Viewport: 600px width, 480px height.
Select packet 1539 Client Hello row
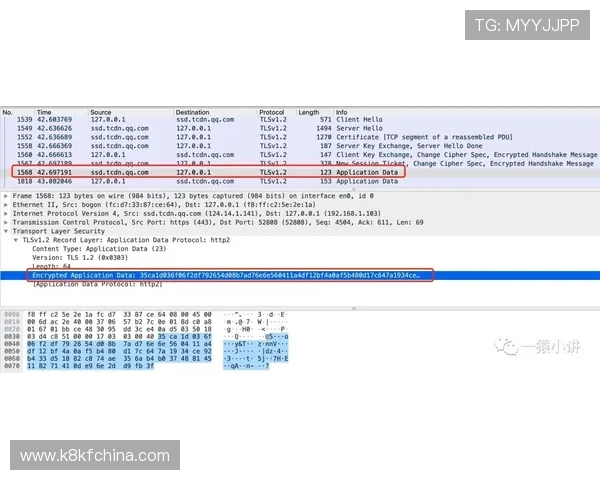[300, 120]
